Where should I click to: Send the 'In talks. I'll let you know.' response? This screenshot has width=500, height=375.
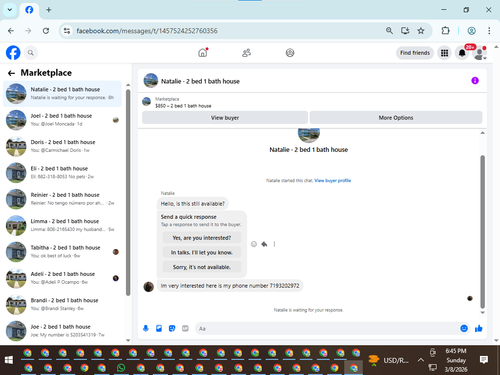(202, 253)
